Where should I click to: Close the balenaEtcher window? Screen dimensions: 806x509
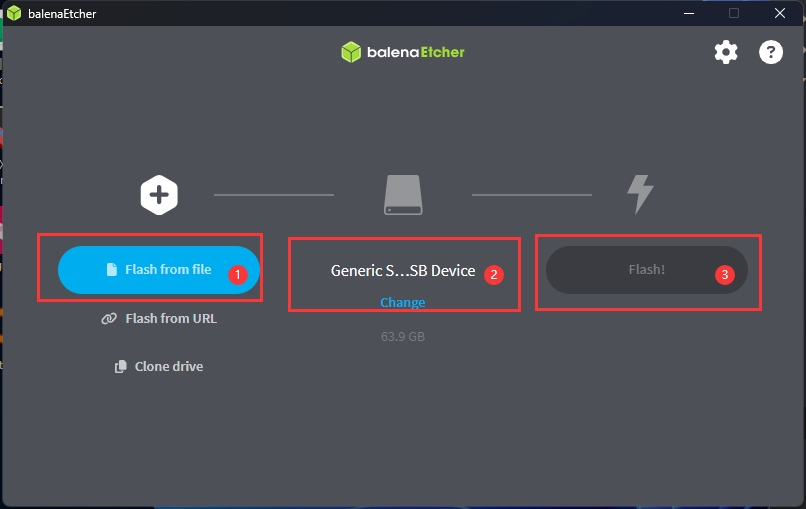pyautogui.click(x=779, y=13)
